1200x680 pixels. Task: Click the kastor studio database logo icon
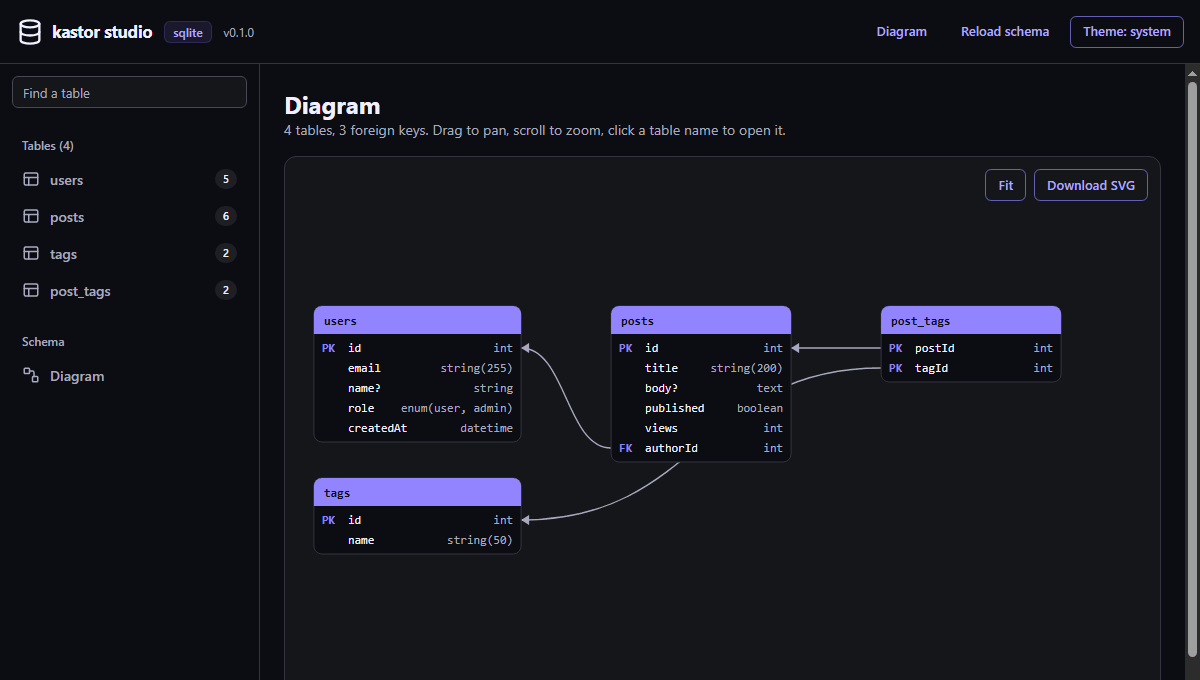click(x=30, y=32)
